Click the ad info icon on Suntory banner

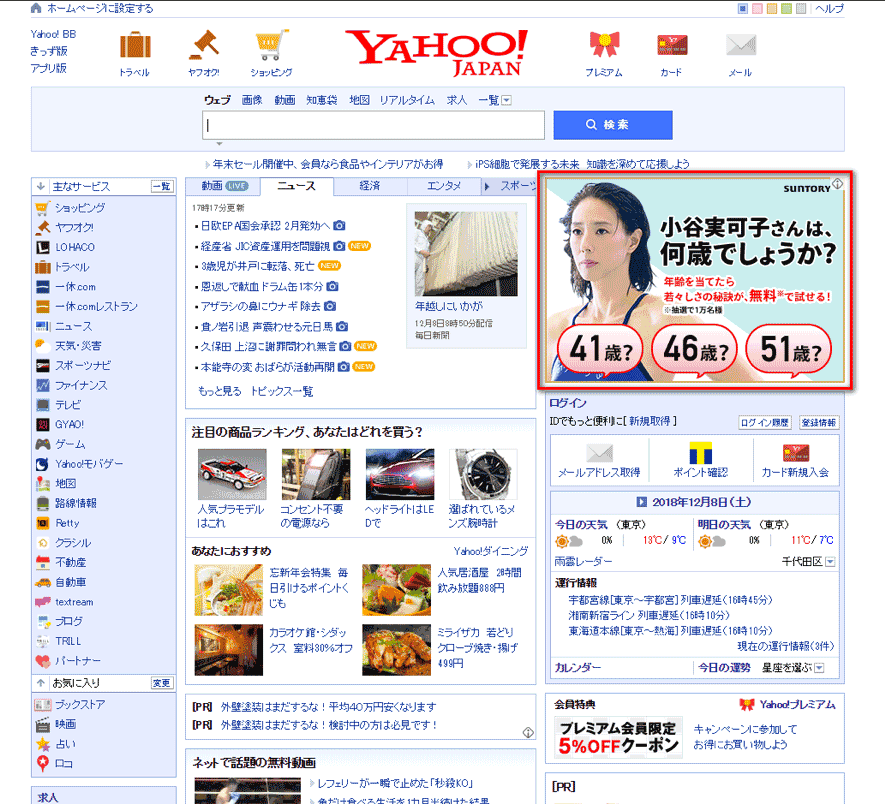[x=837, y=183]
